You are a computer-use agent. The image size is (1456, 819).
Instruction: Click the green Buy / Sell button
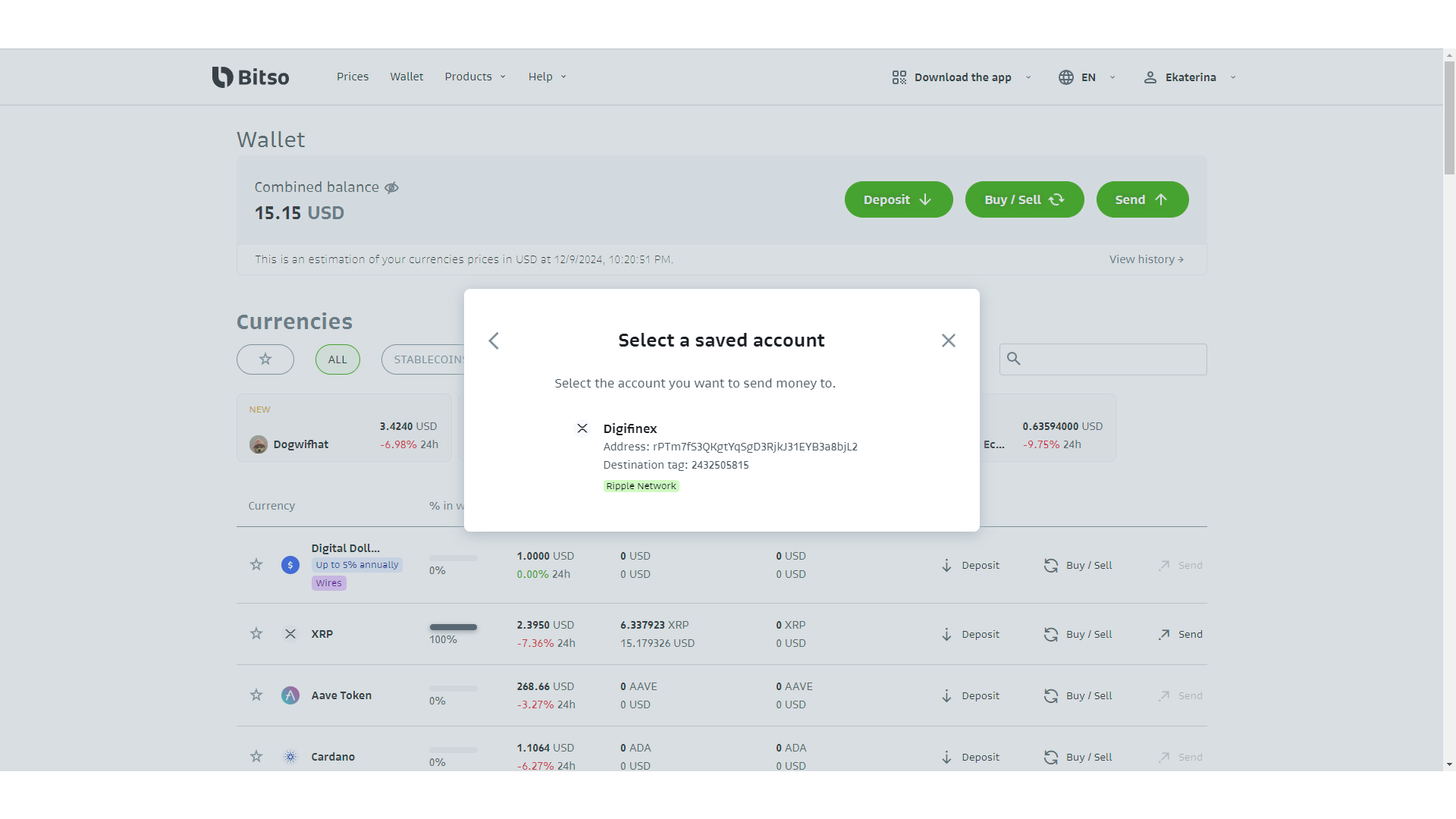click(1025, 199)
